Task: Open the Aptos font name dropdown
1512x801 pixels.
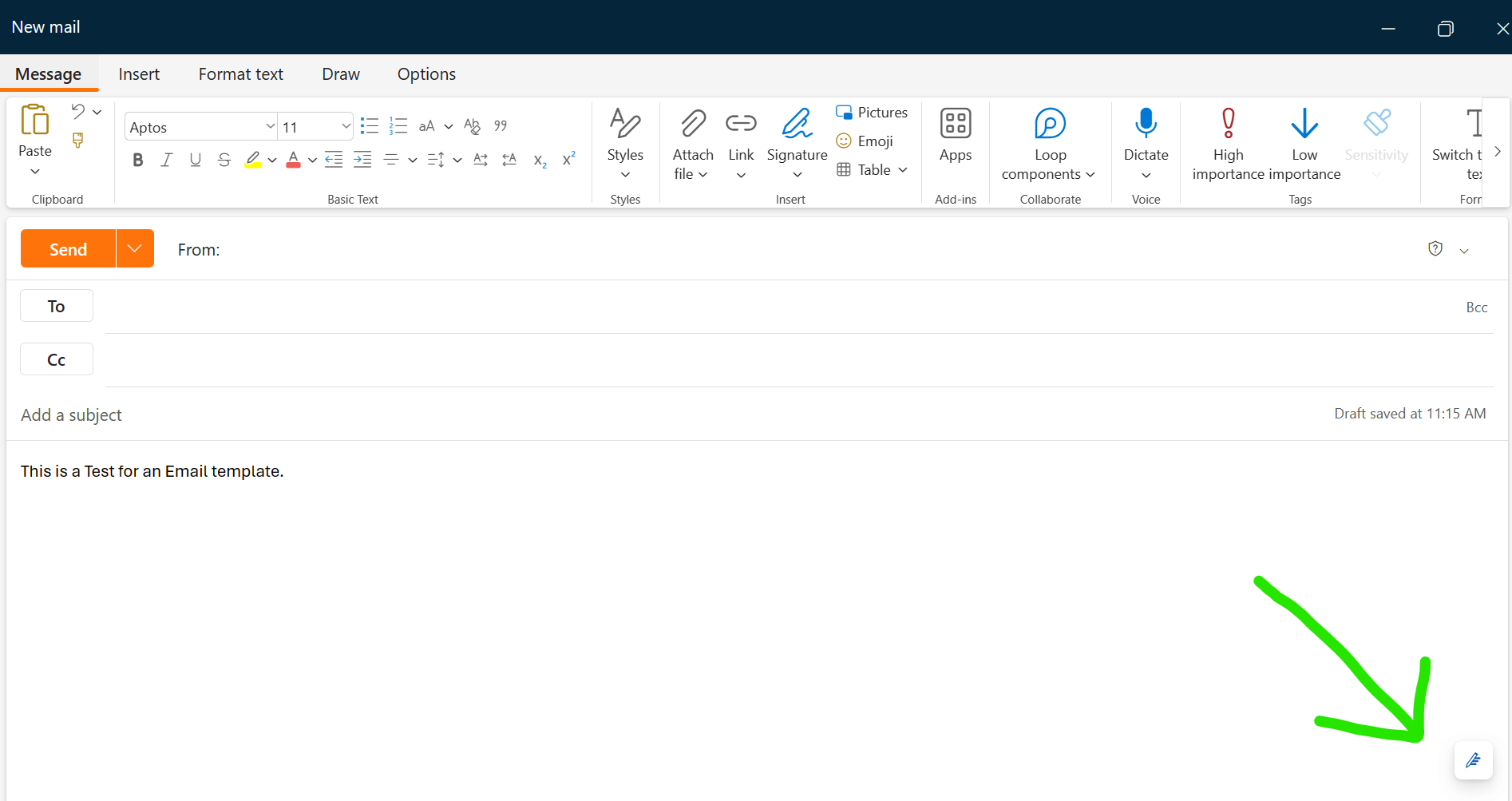Action: (x=270, y=127)
